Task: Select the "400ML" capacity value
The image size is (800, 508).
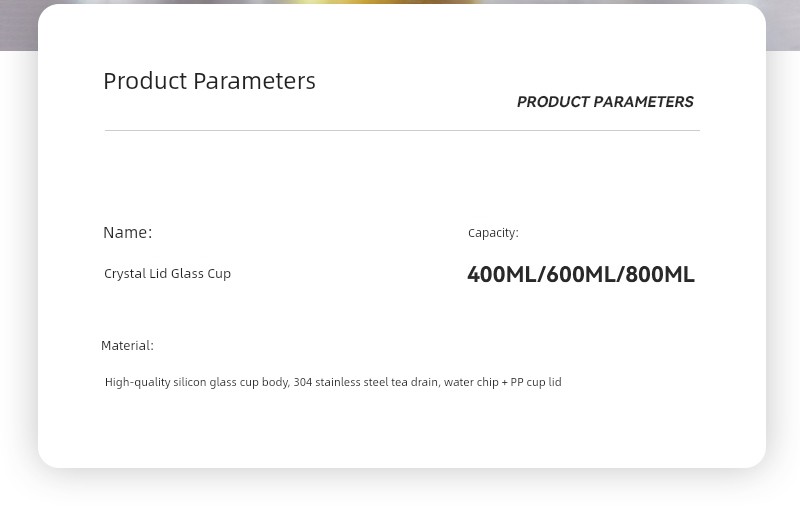Action: 501,274
